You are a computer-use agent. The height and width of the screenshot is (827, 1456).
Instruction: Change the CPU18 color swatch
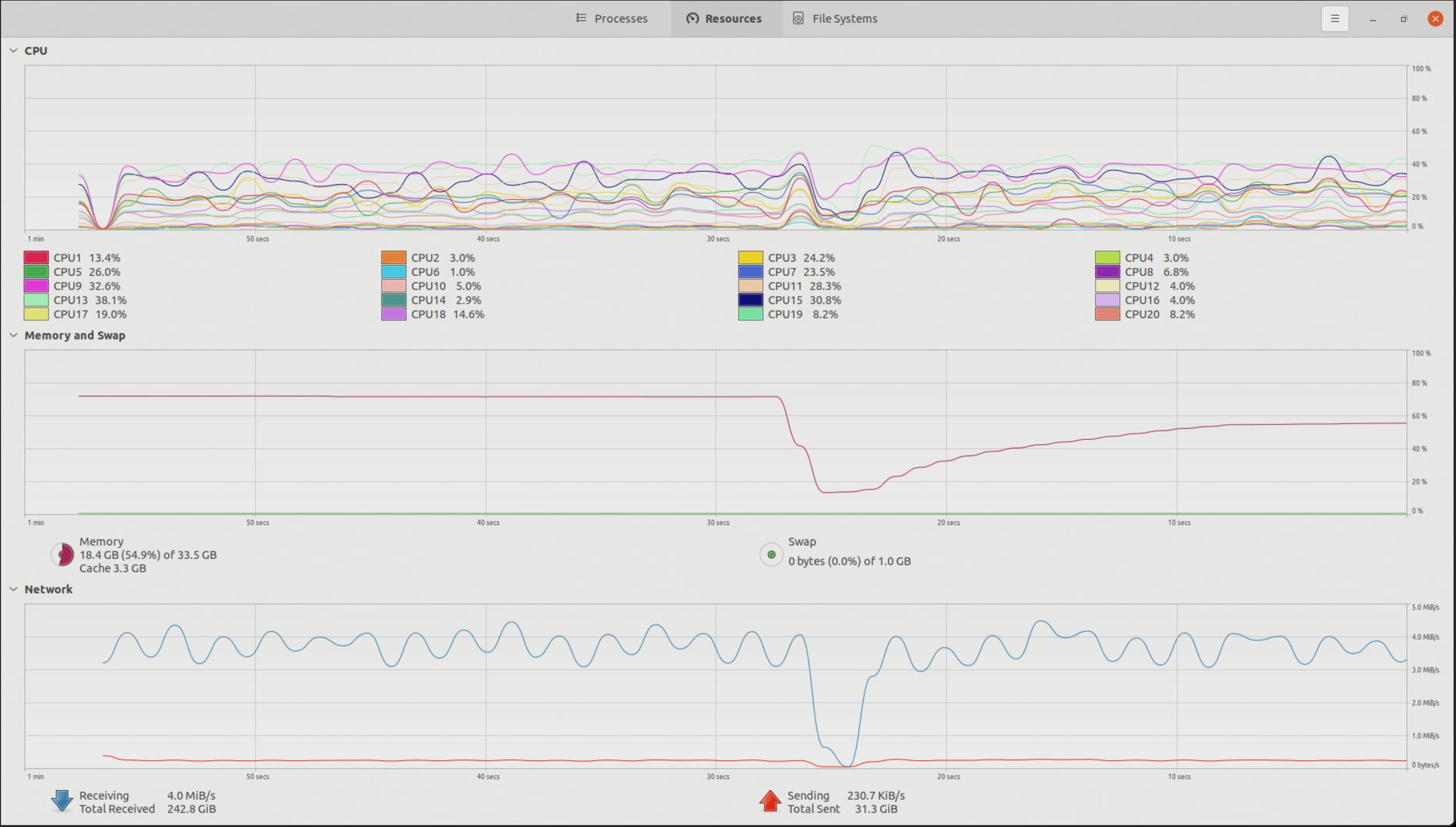point(394,314)
